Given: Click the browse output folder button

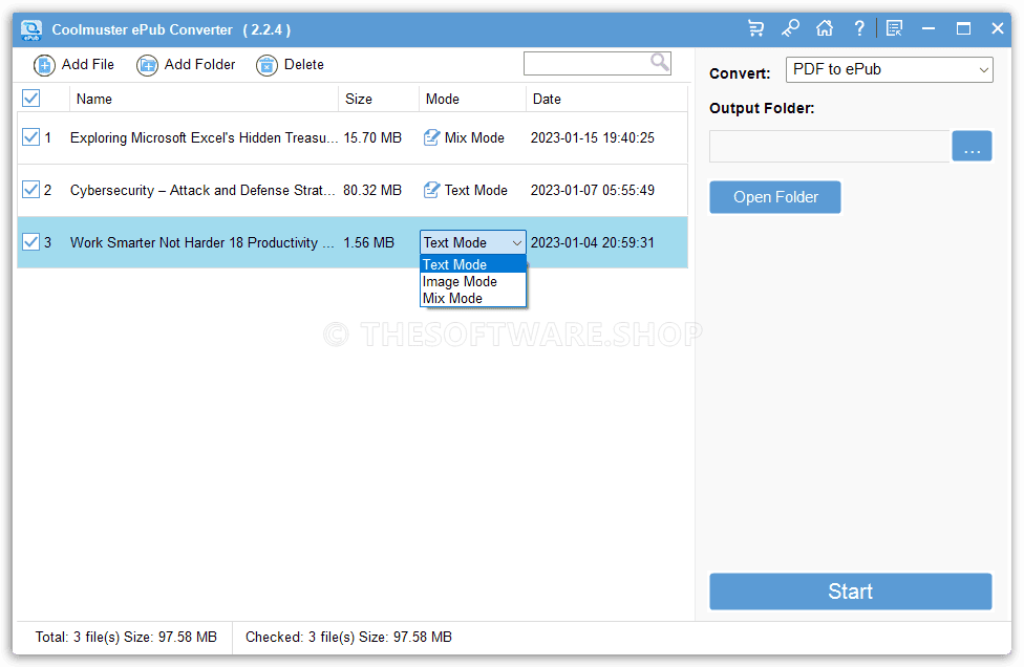Looking at the screenshot, I should [972, 146].
